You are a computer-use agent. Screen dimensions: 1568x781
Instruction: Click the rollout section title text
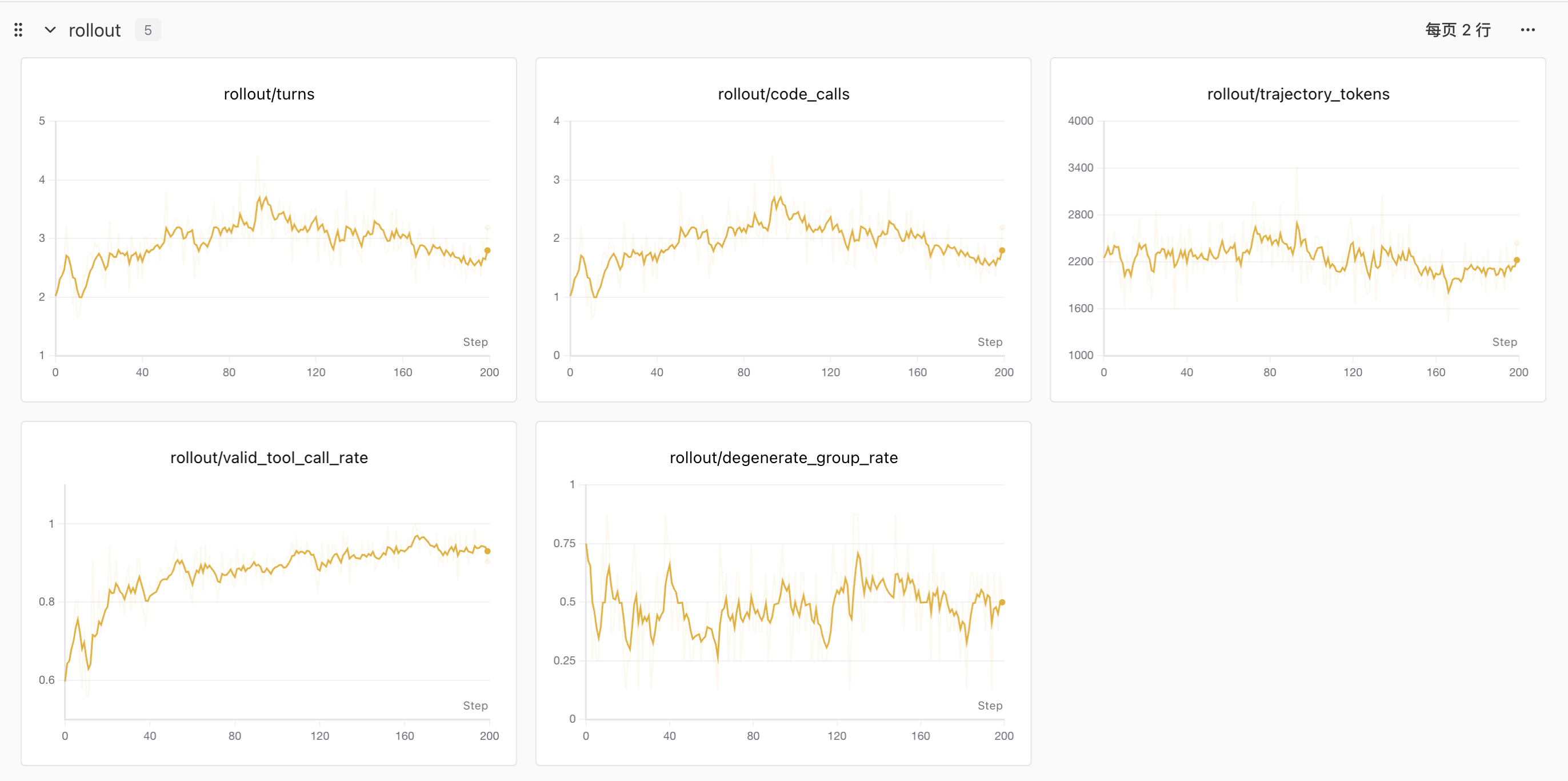tap(95, 30)
